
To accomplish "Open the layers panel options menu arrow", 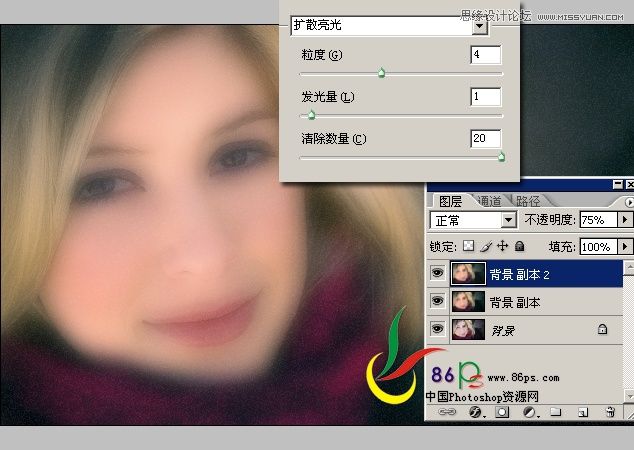I will point(629,201).
